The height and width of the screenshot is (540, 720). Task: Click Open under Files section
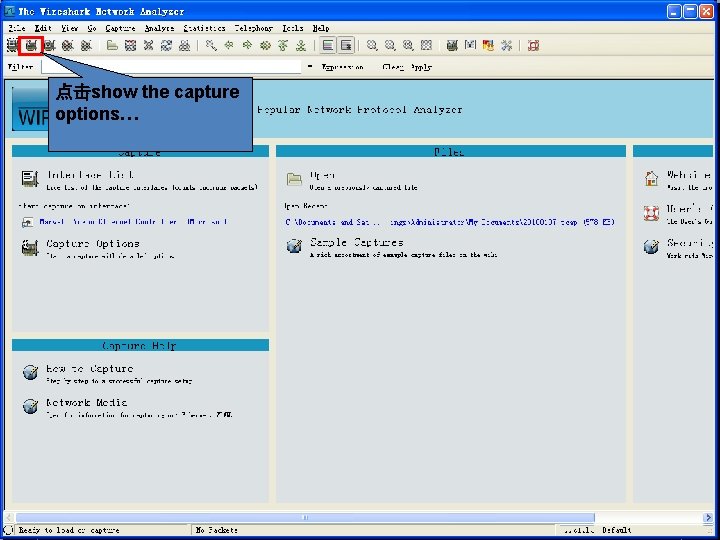[x=322, y=175]
